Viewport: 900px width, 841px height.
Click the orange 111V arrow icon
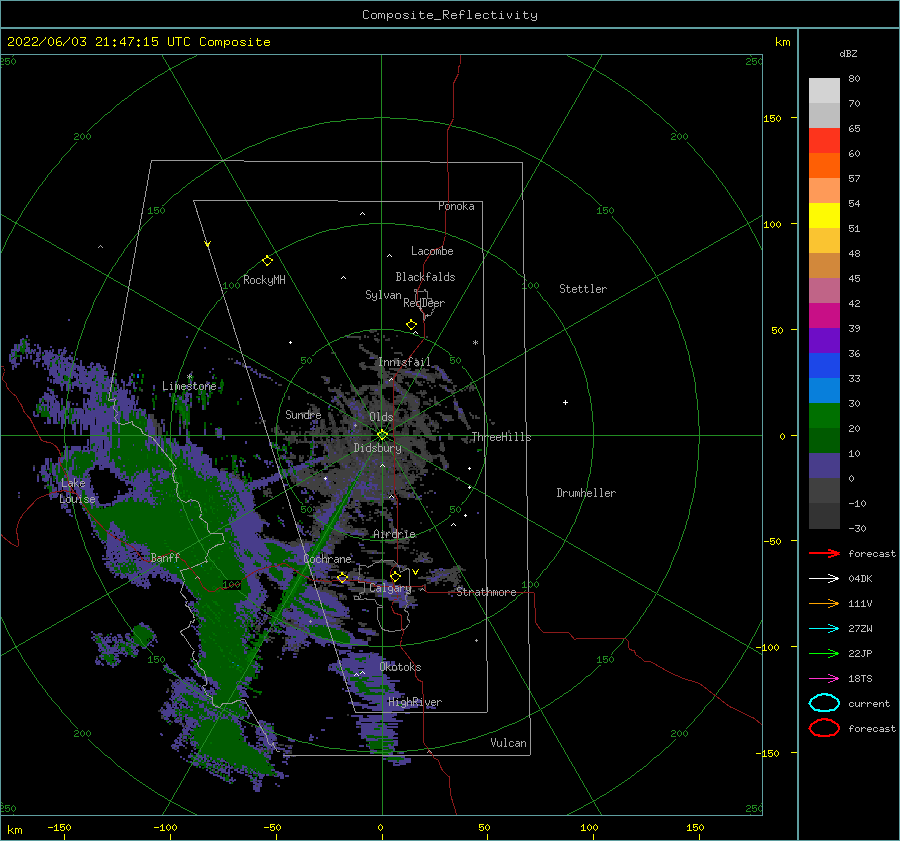824,603
